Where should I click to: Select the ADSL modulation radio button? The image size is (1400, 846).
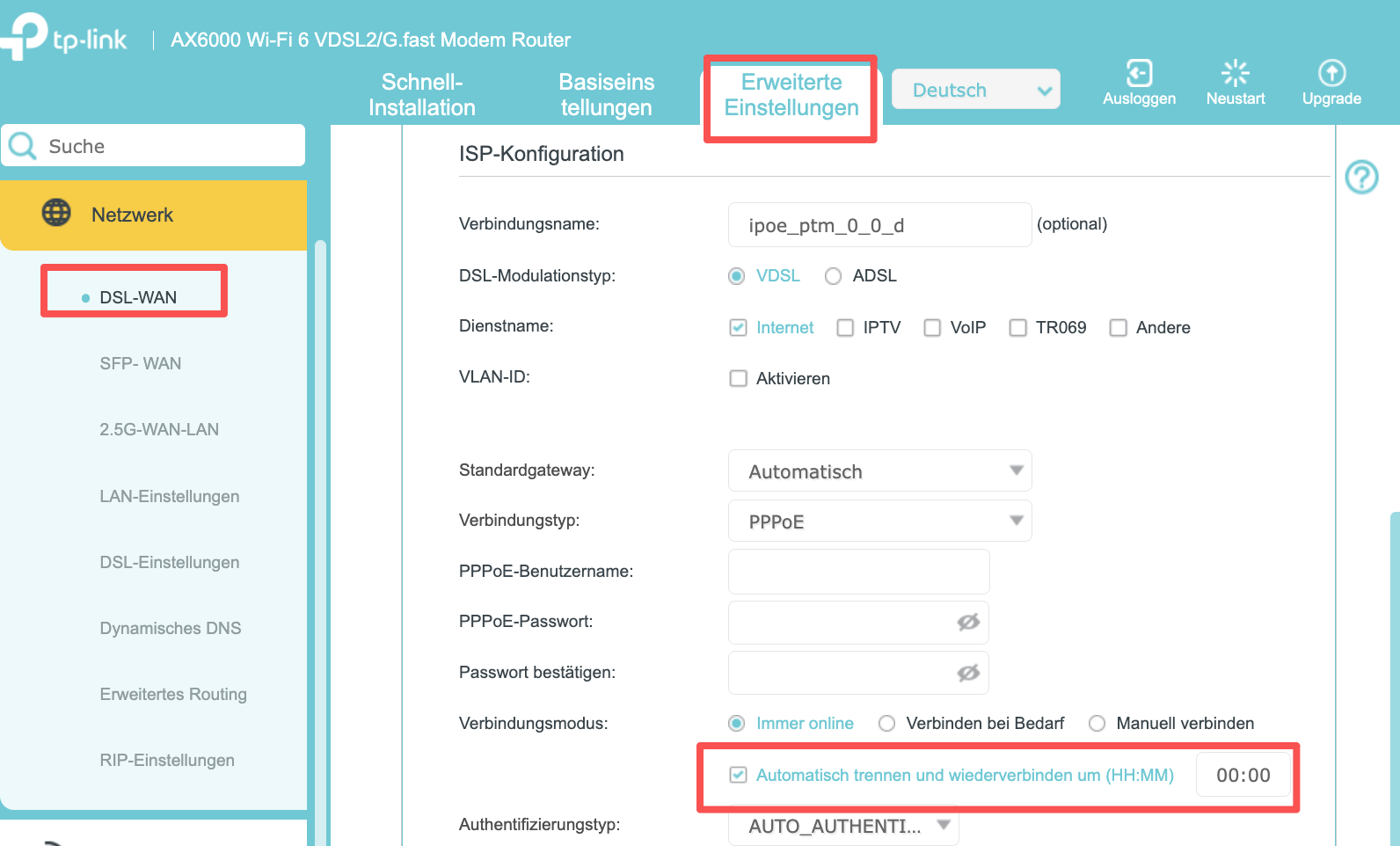pos(833,276)
